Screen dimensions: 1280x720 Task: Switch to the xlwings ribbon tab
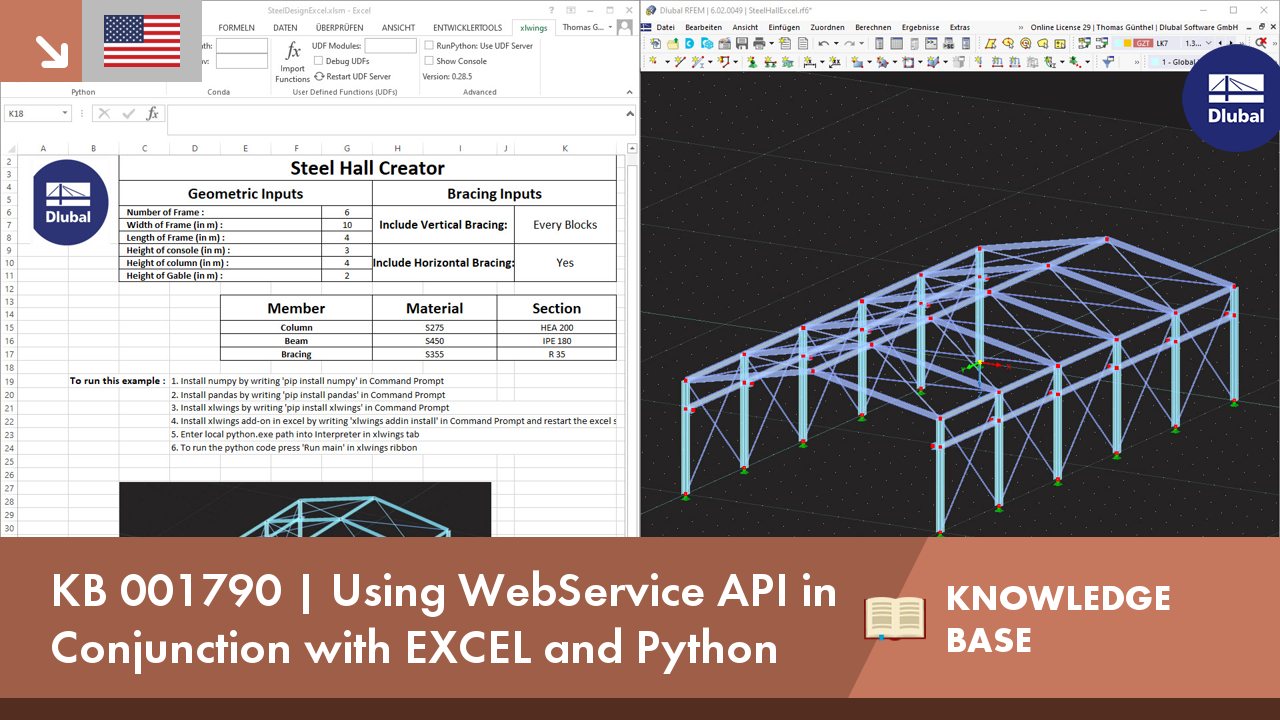533,27
